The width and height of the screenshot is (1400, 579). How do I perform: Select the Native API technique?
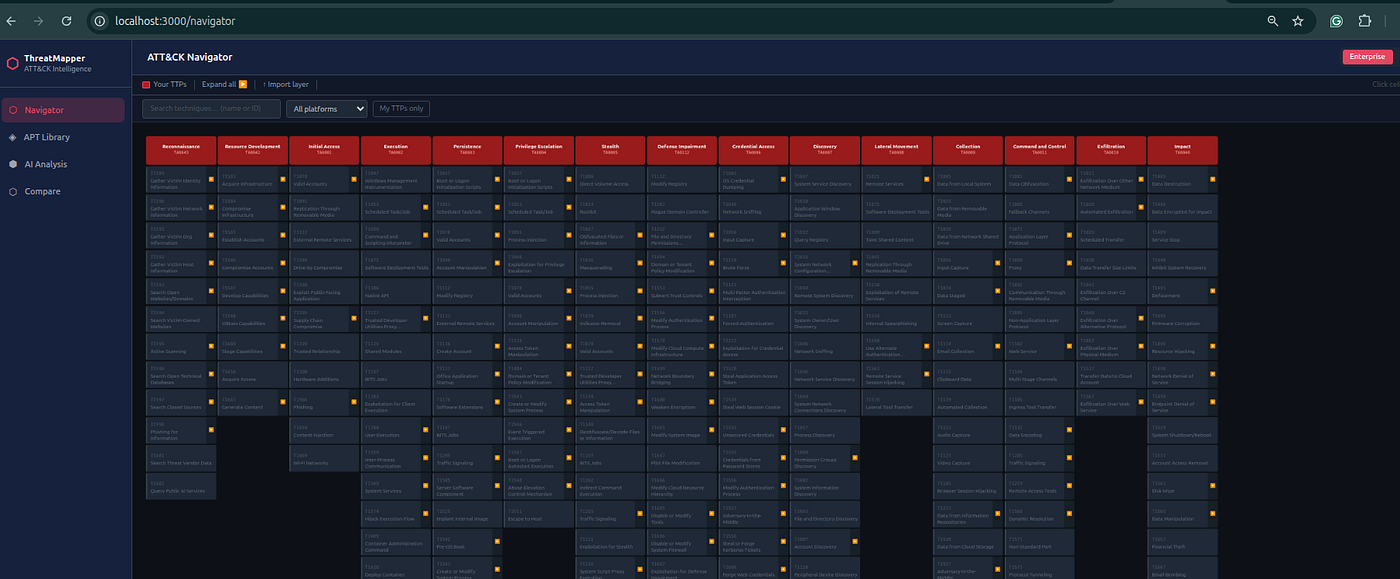[x=396, y=291]
